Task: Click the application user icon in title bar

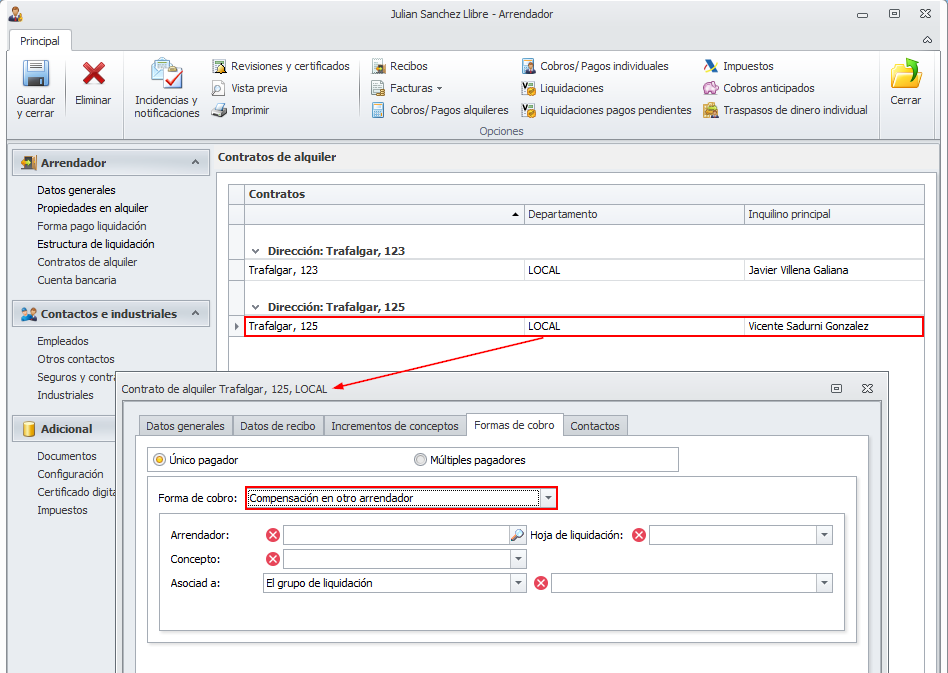Action: [15, 13]
